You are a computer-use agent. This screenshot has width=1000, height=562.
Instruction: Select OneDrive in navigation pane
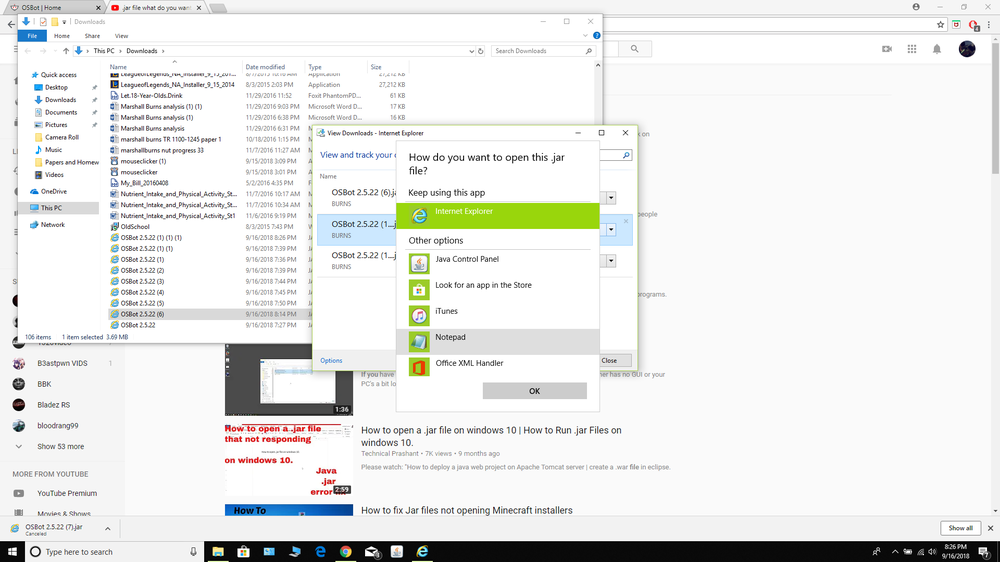54,191
